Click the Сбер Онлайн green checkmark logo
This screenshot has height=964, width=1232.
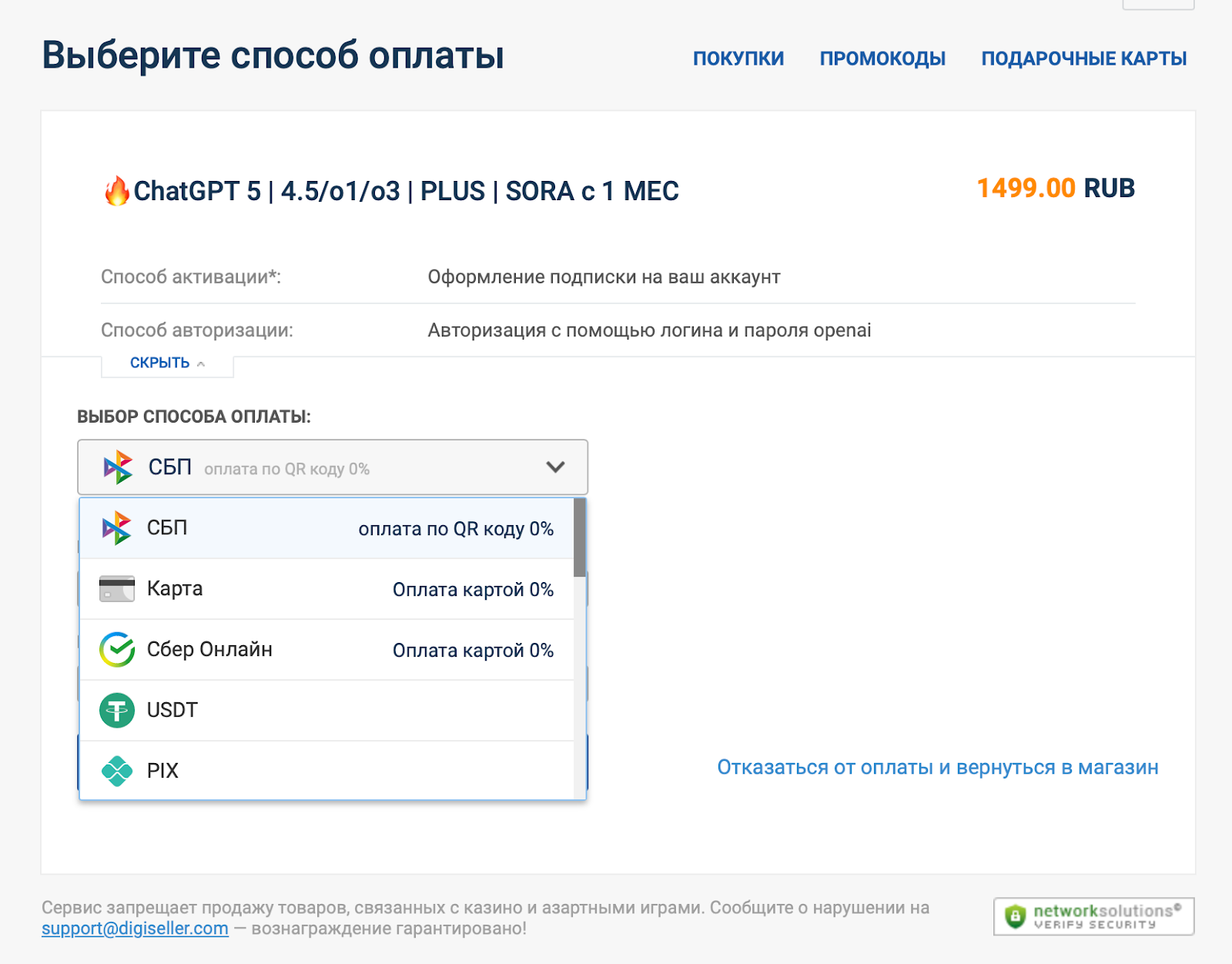pos(117,650)
